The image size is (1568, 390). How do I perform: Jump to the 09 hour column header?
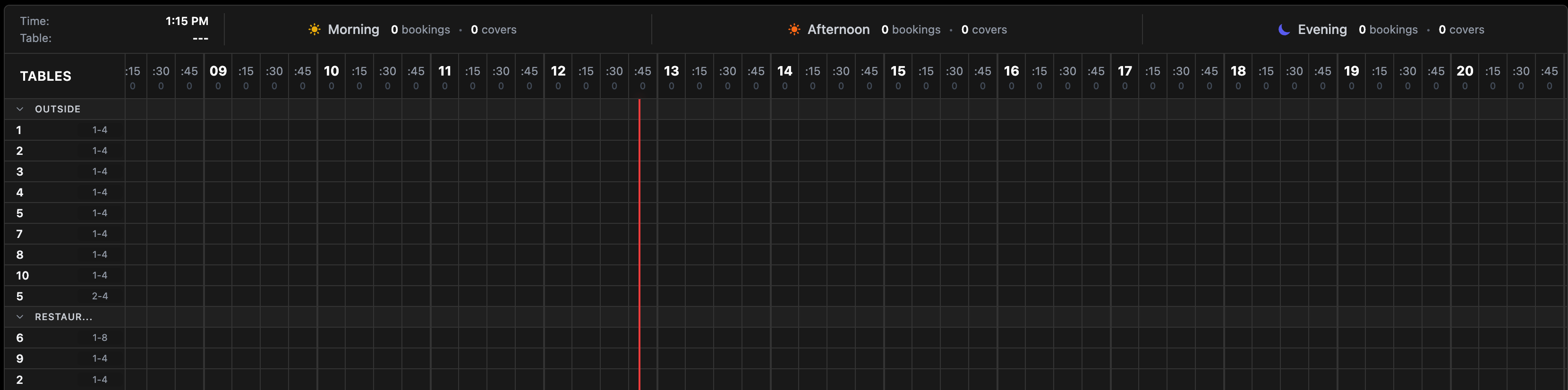(x=218, y=71)
